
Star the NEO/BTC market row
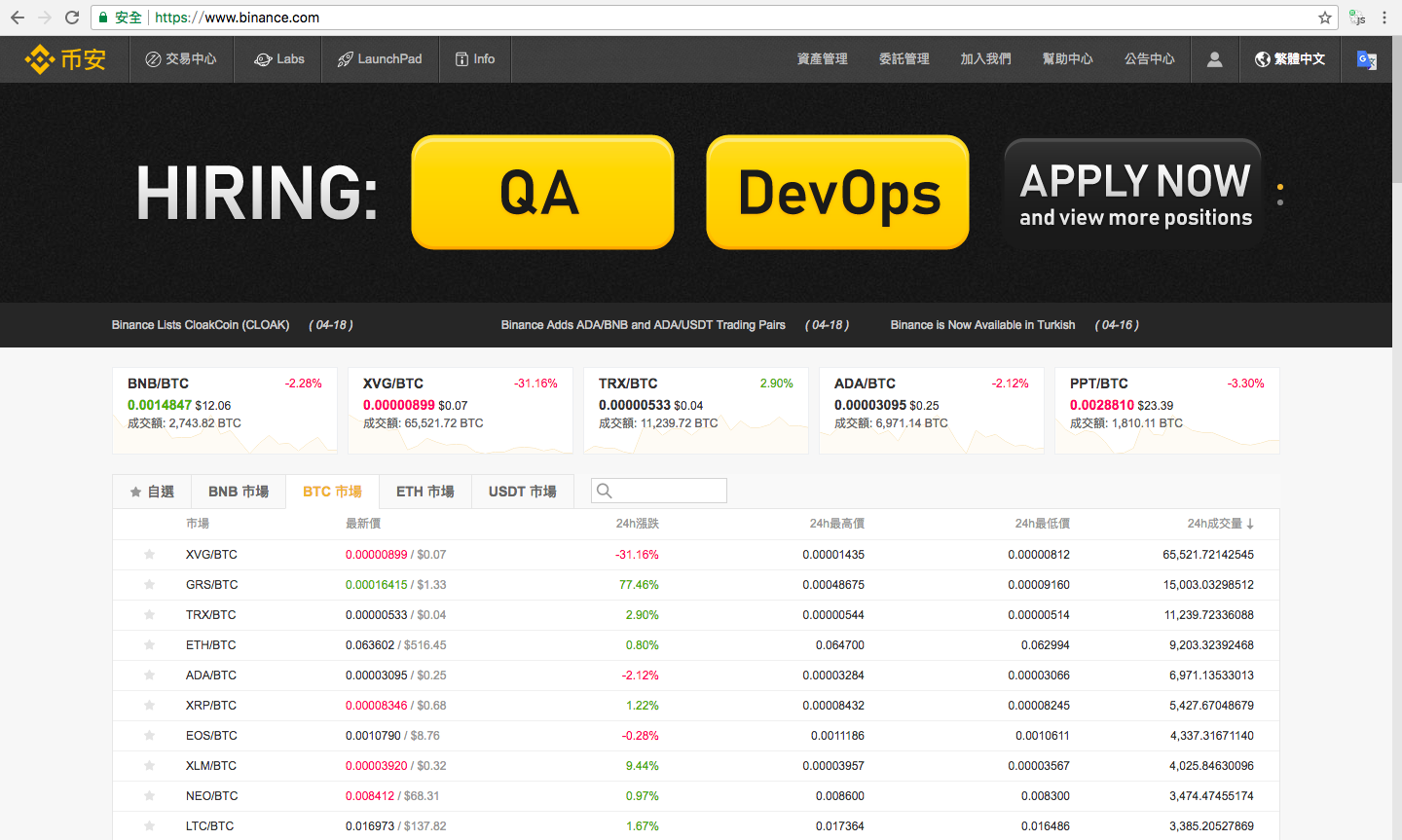pyautogui.click(x=149, y=796)
